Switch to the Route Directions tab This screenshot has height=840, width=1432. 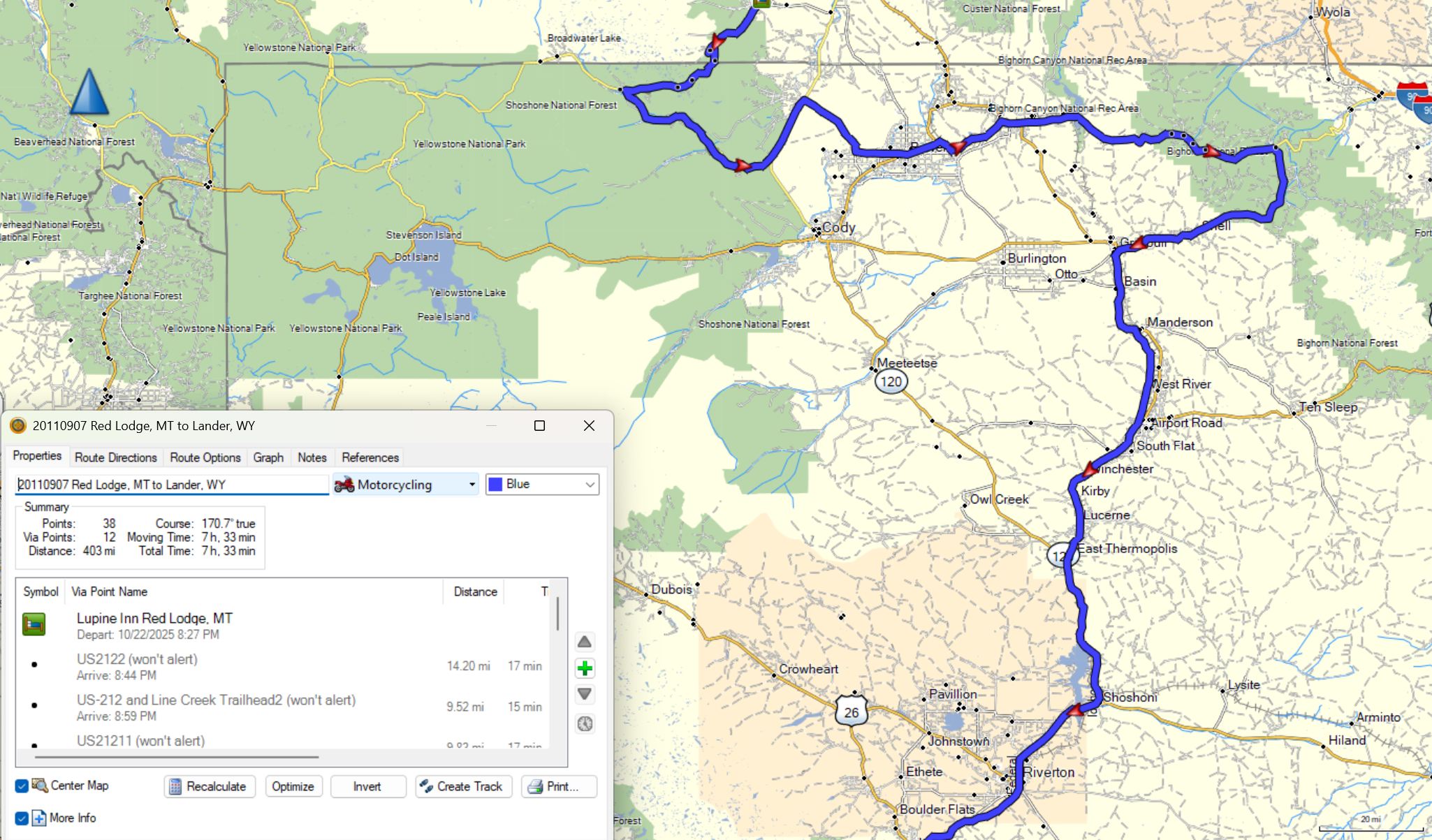click(116, 457)
